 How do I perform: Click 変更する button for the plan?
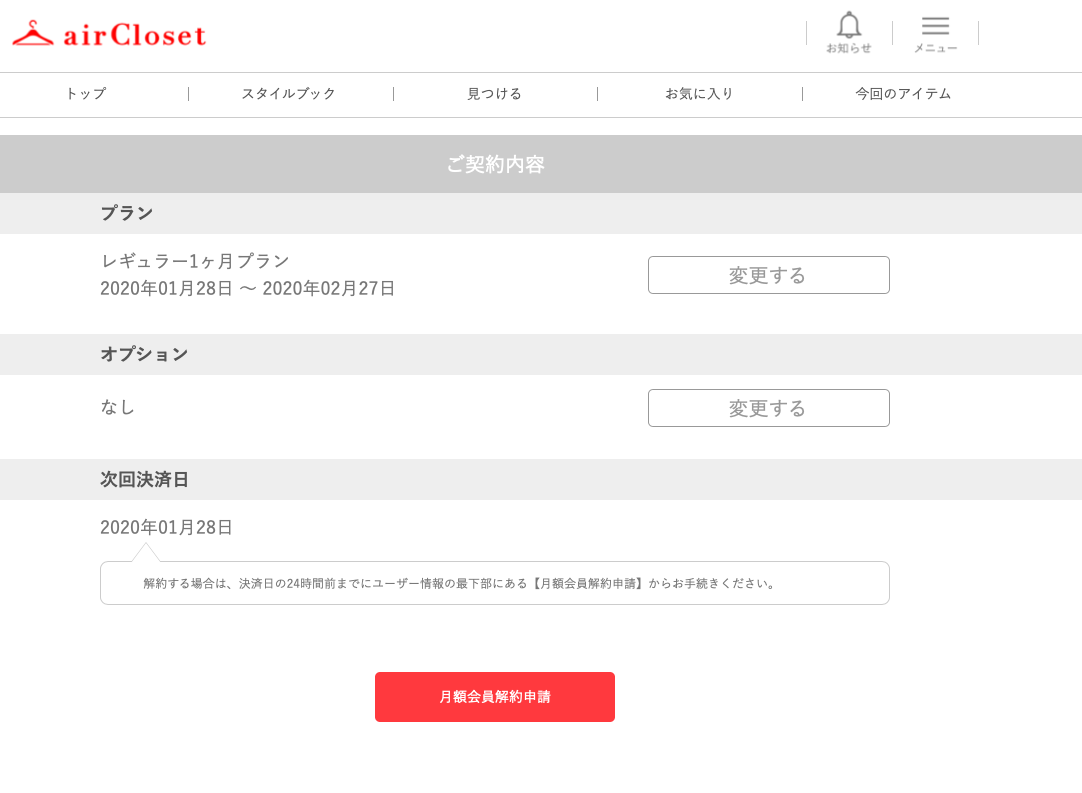769,275
